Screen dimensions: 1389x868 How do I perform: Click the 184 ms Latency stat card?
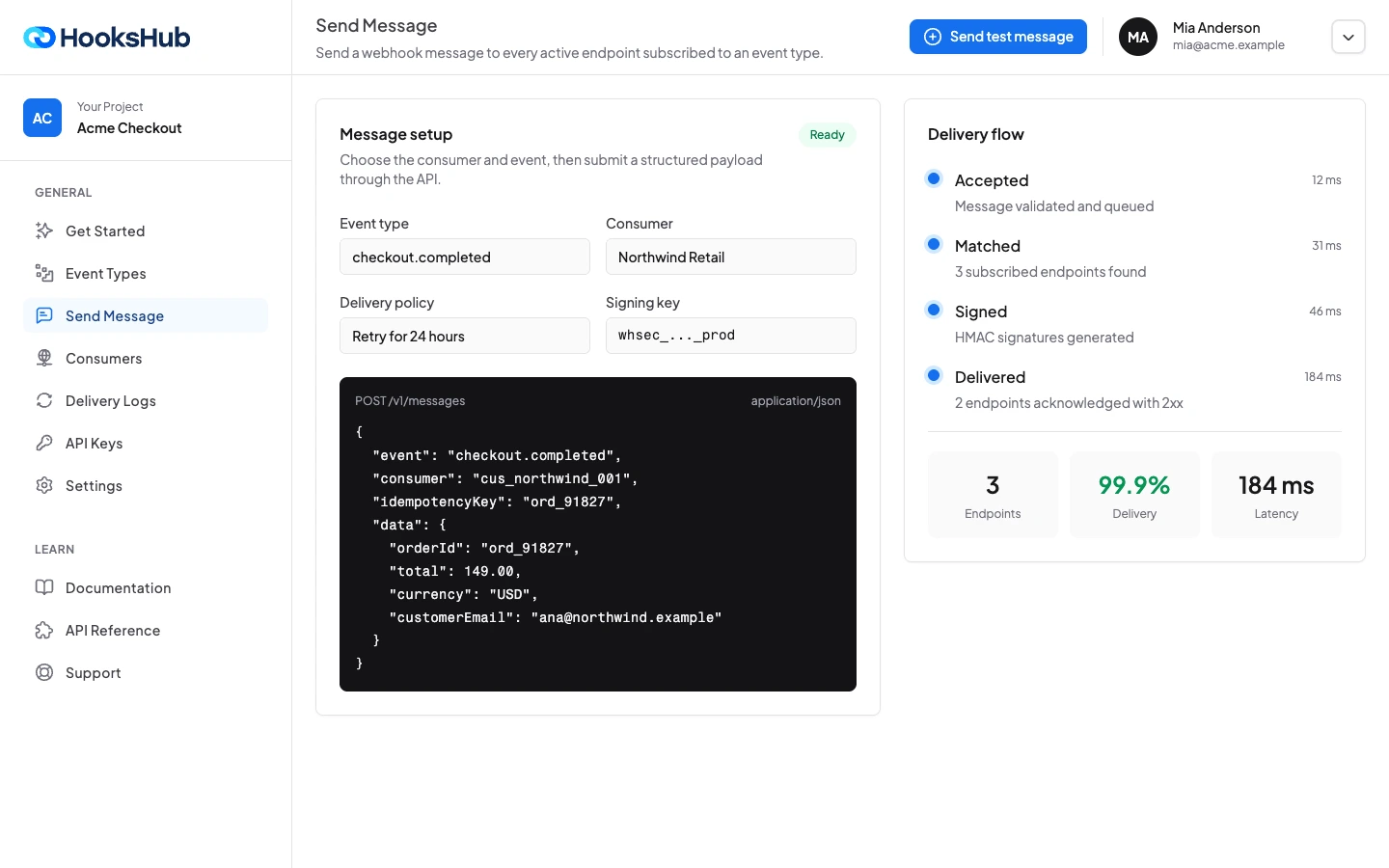1276,495
